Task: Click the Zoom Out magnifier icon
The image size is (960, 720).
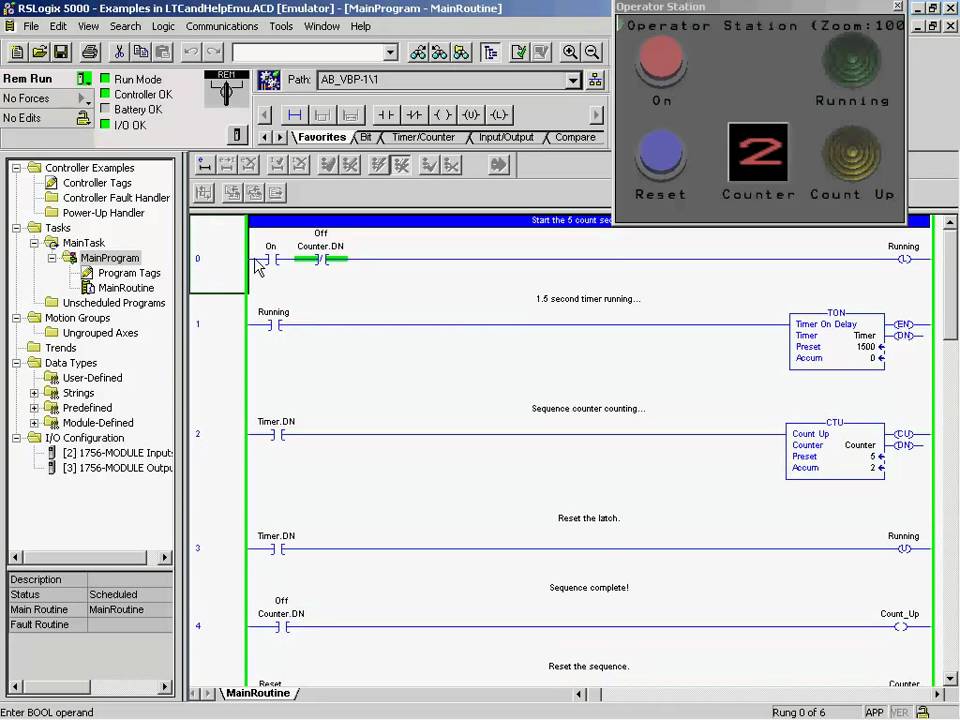Action: [x=592, y=52]
